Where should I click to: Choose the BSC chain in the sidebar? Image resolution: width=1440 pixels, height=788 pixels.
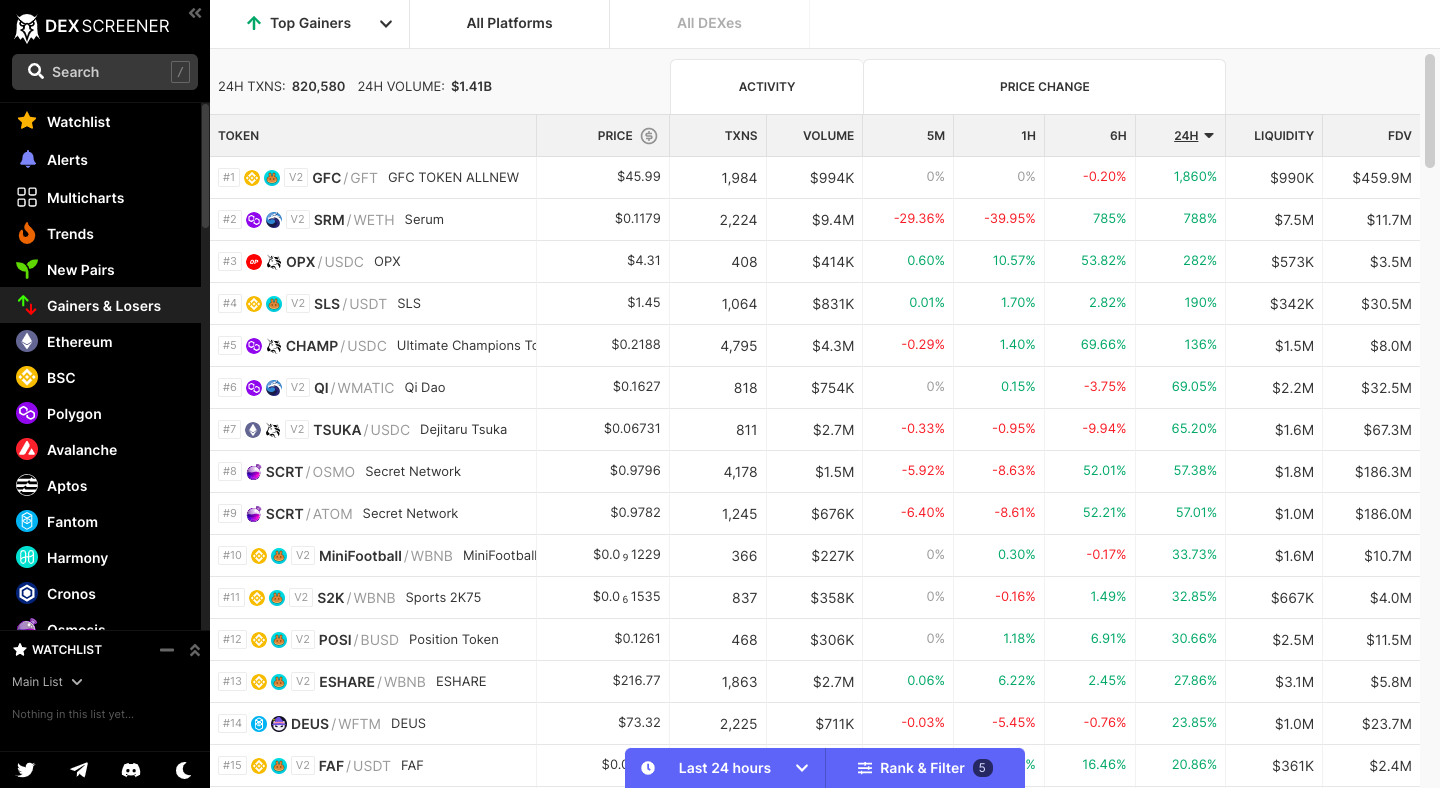click(x=100, y=378)
